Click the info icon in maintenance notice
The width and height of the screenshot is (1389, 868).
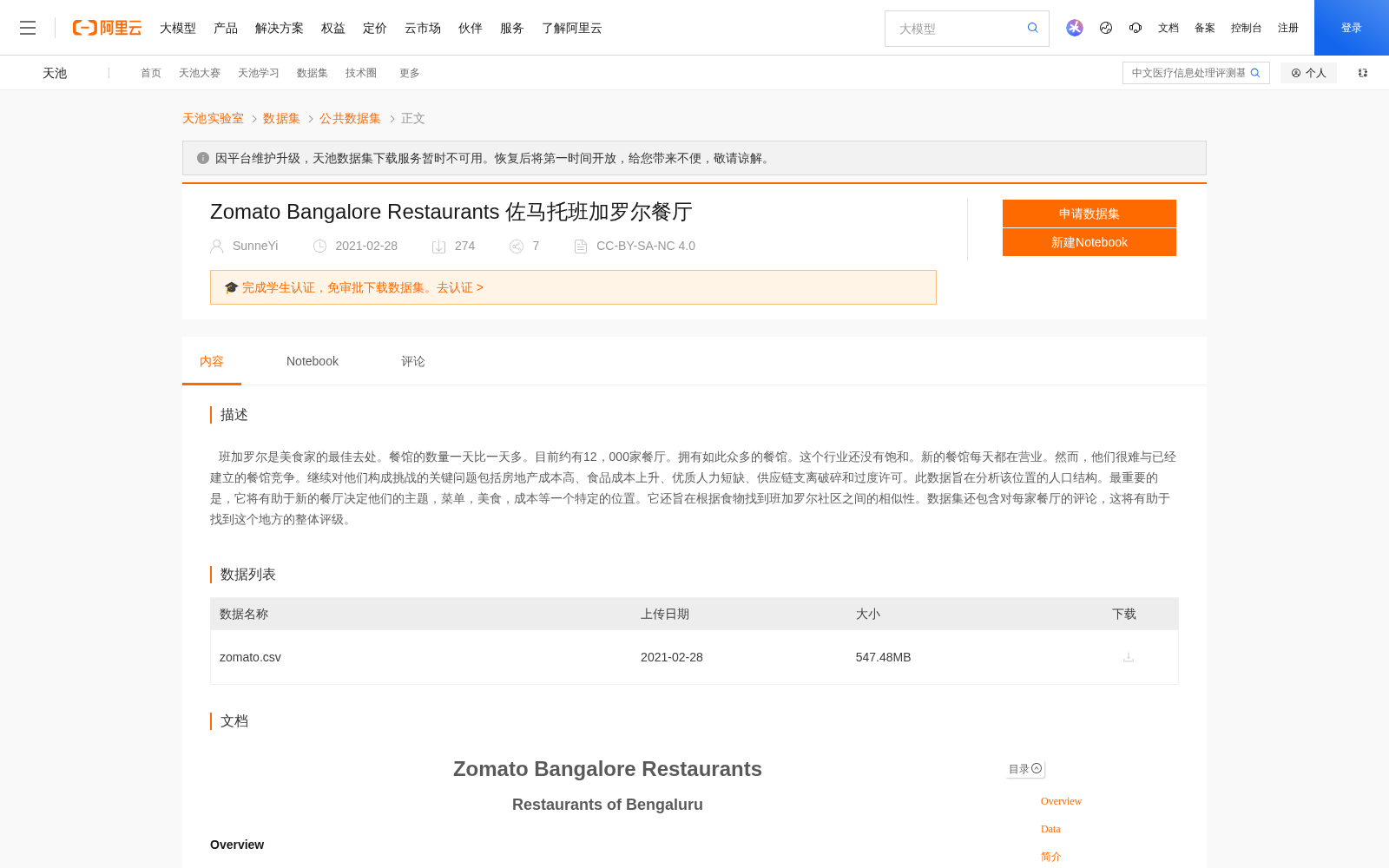click(203, 158)
